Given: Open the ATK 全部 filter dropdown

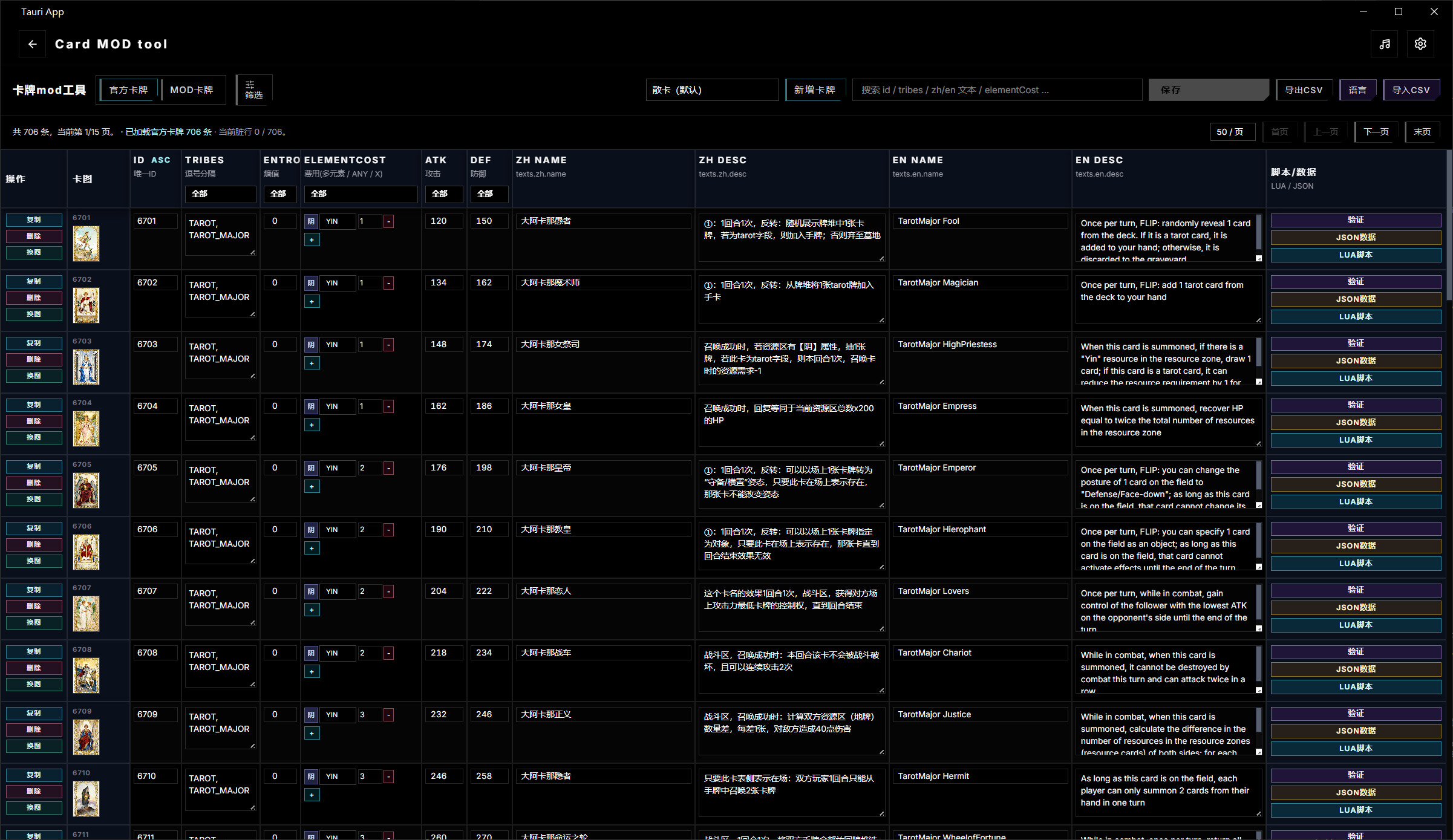Looking at the screenshot, I should [x=444, y=194].
